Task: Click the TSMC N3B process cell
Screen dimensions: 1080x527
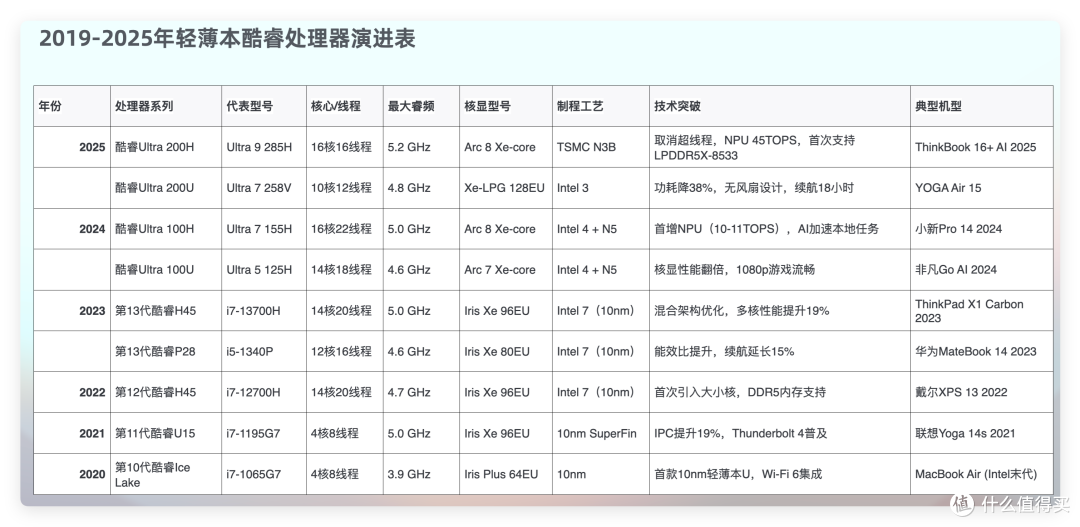Action: pyautogui.click(x=601, y=147)
